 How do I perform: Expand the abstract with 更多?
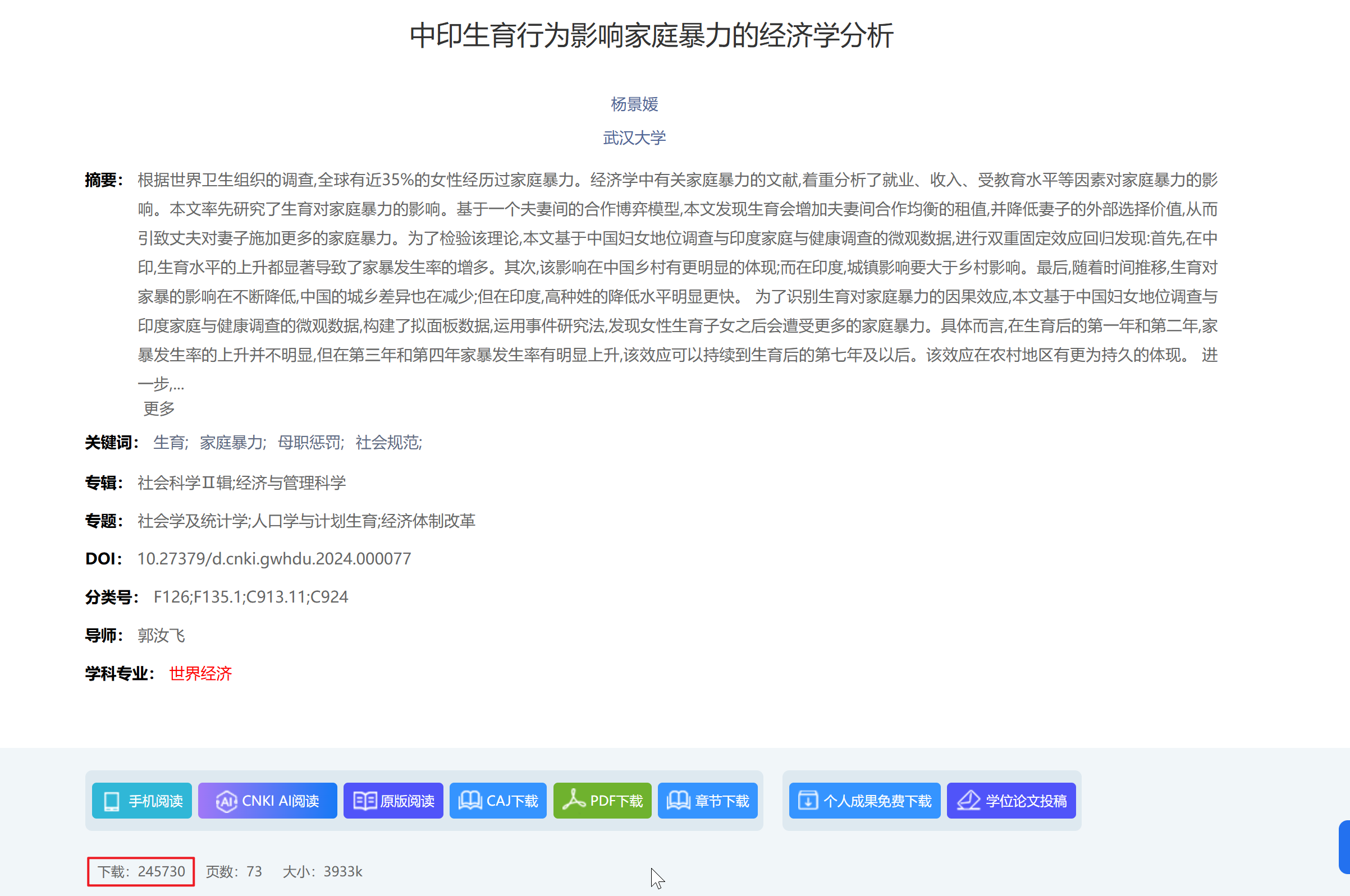[159, 408]
